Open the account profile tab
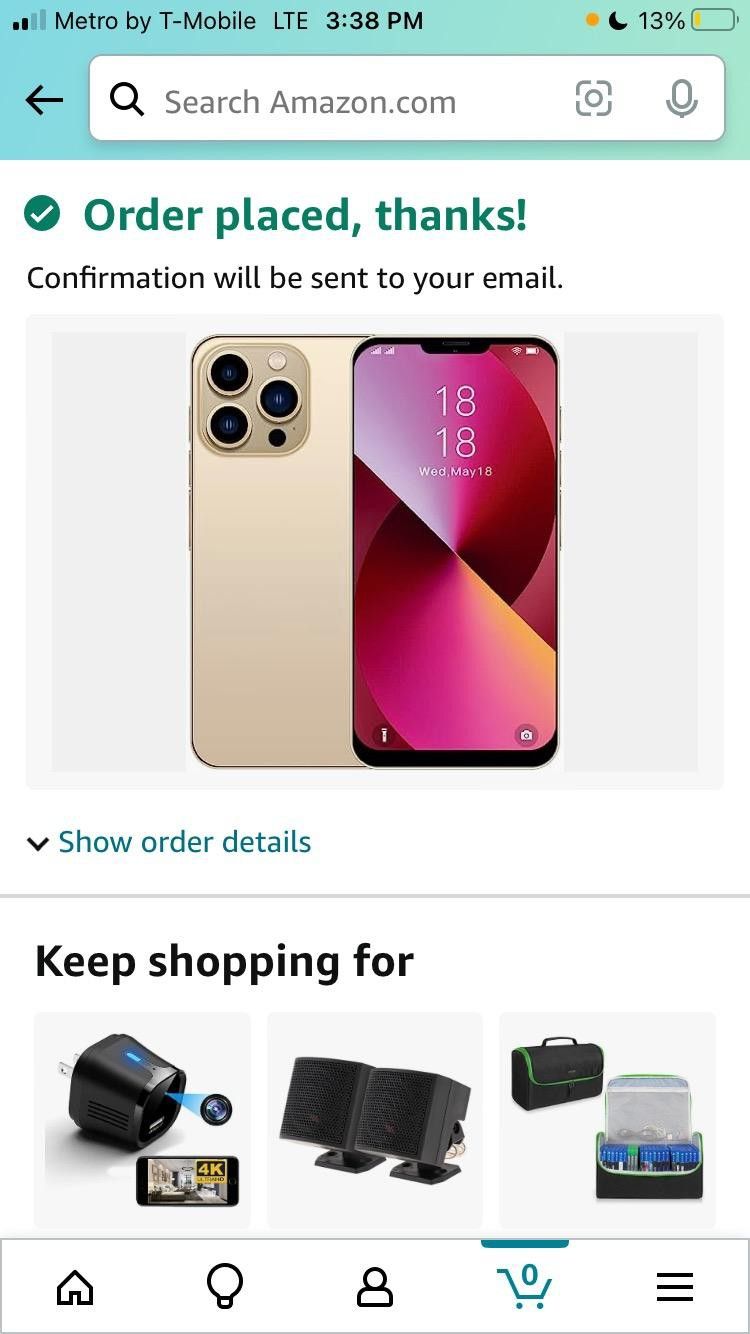This screenshot has width=750, height=1334. tap(375, 1287)
